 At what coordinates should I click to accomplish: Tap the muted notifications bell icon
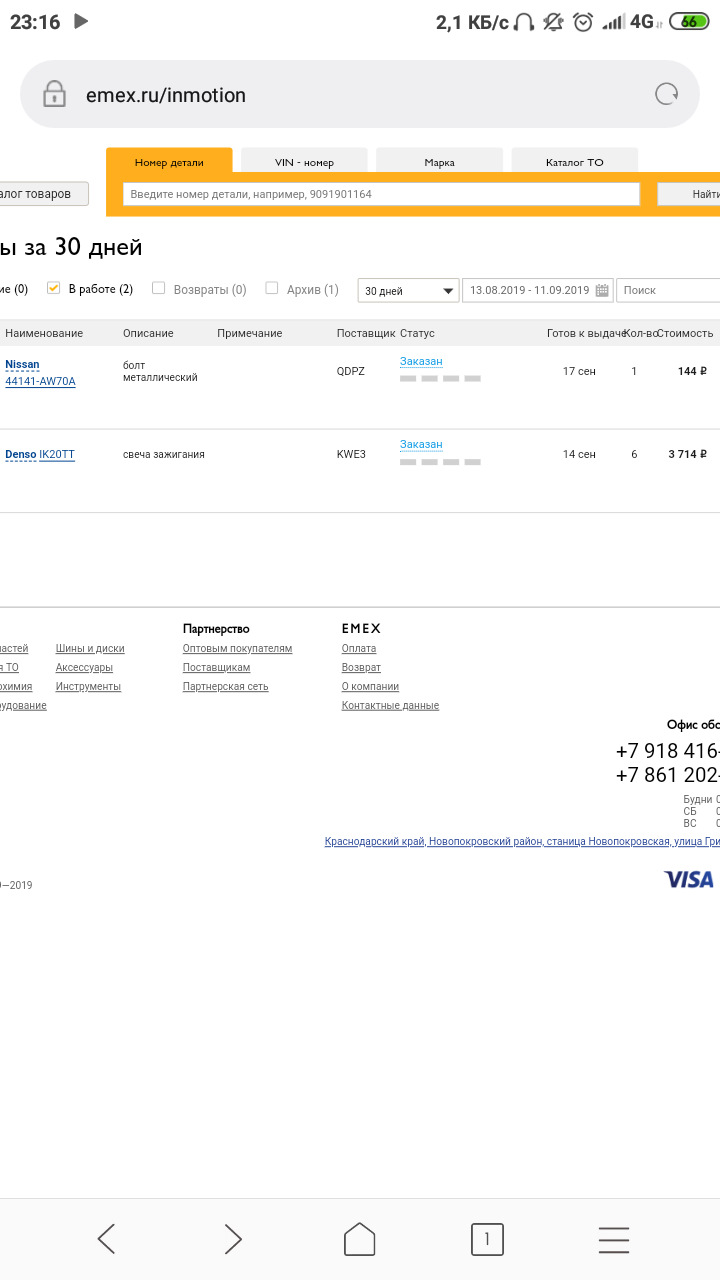click(553, 21)
